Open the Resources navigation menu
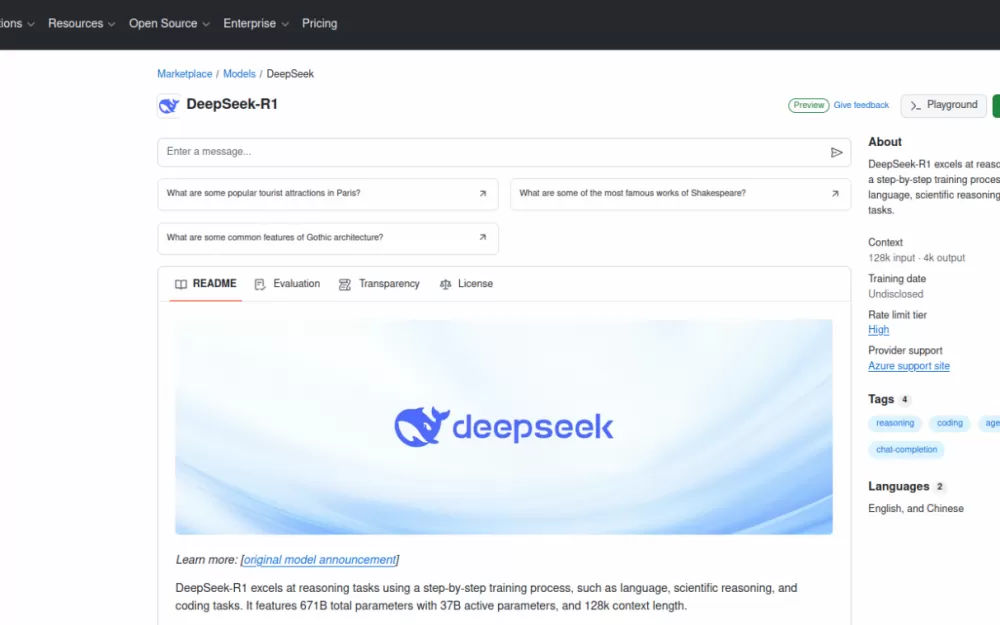1000x625 pixels. click(82, 24)
